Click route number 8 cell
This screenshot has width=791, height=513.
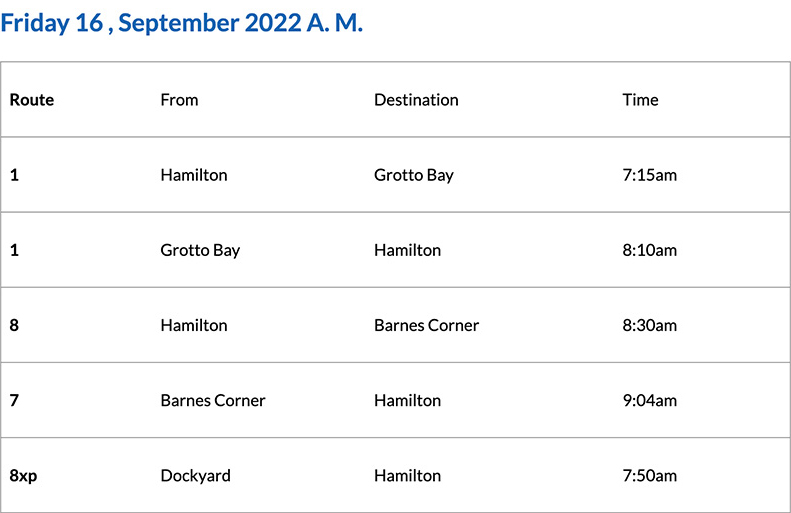pyautogui.click(x=15, y=325)
